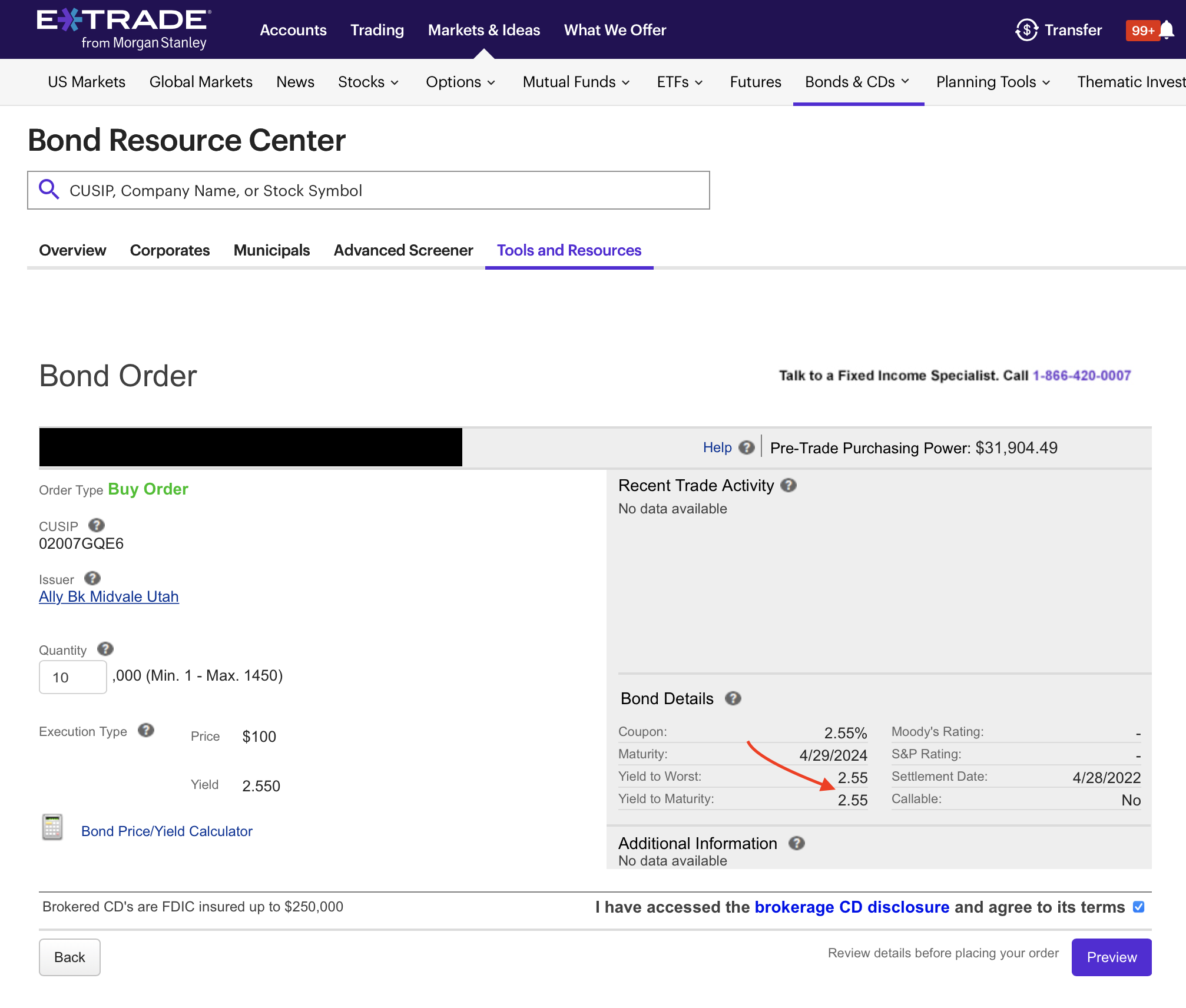The height and width of the screenshot is (1008, 1186).
Task: Click the search magnifier icon
Action: pyautogui.click(x=49, y=190)
